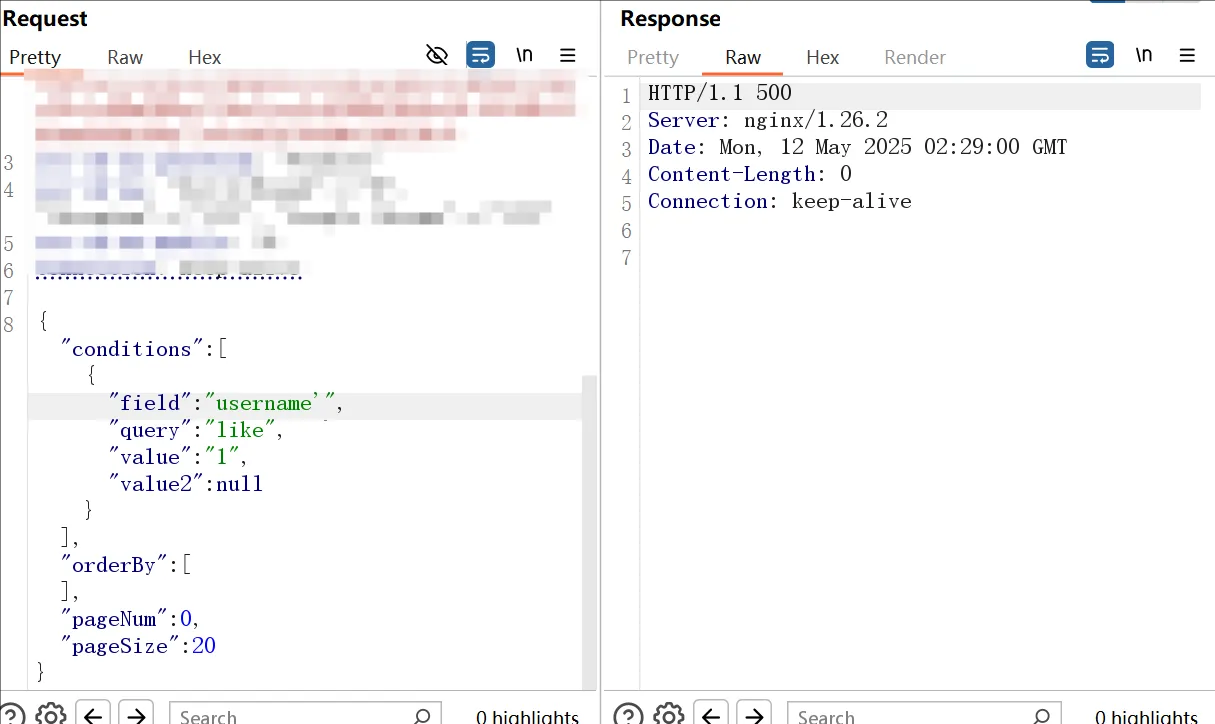Viewport: 1215px width, 724px height.
Task: Click the Date header in Response
Action: pos(858,147)
